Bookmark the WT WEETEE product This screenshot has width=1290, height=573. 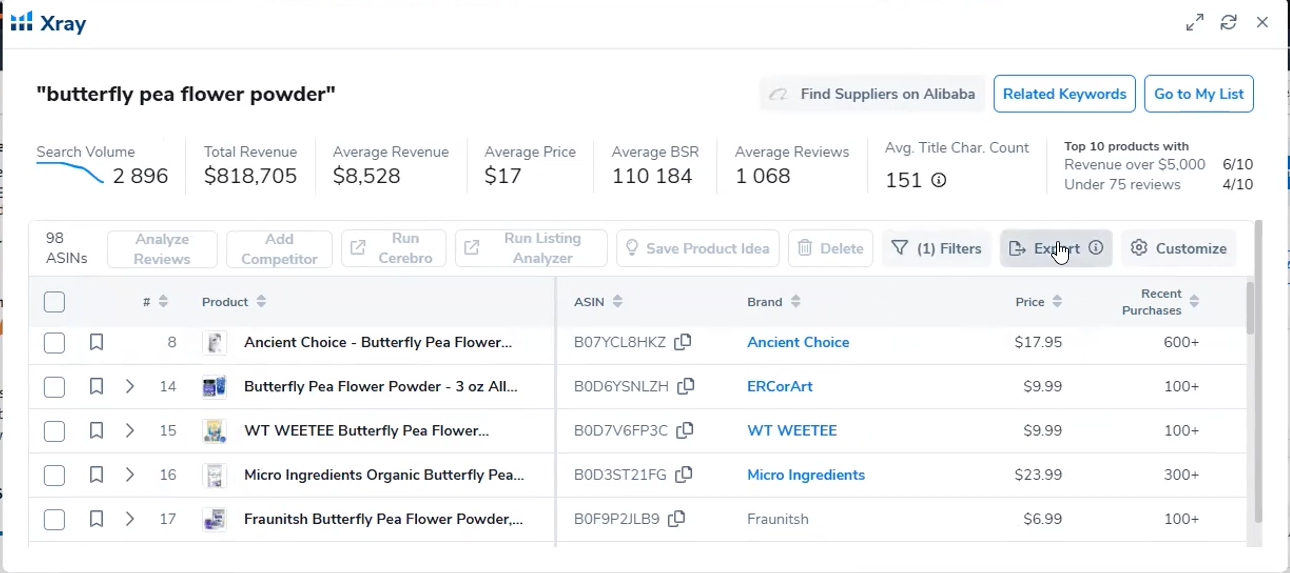[96, 431]
